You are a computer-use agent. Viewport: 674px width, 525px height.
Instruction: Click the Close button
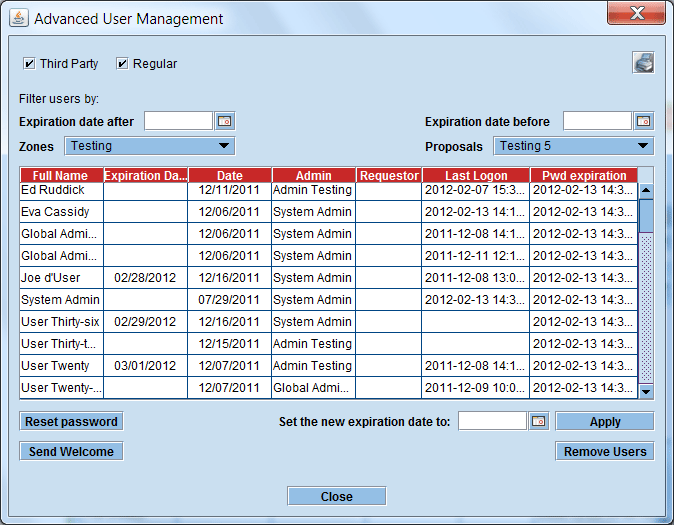point(337,496)
